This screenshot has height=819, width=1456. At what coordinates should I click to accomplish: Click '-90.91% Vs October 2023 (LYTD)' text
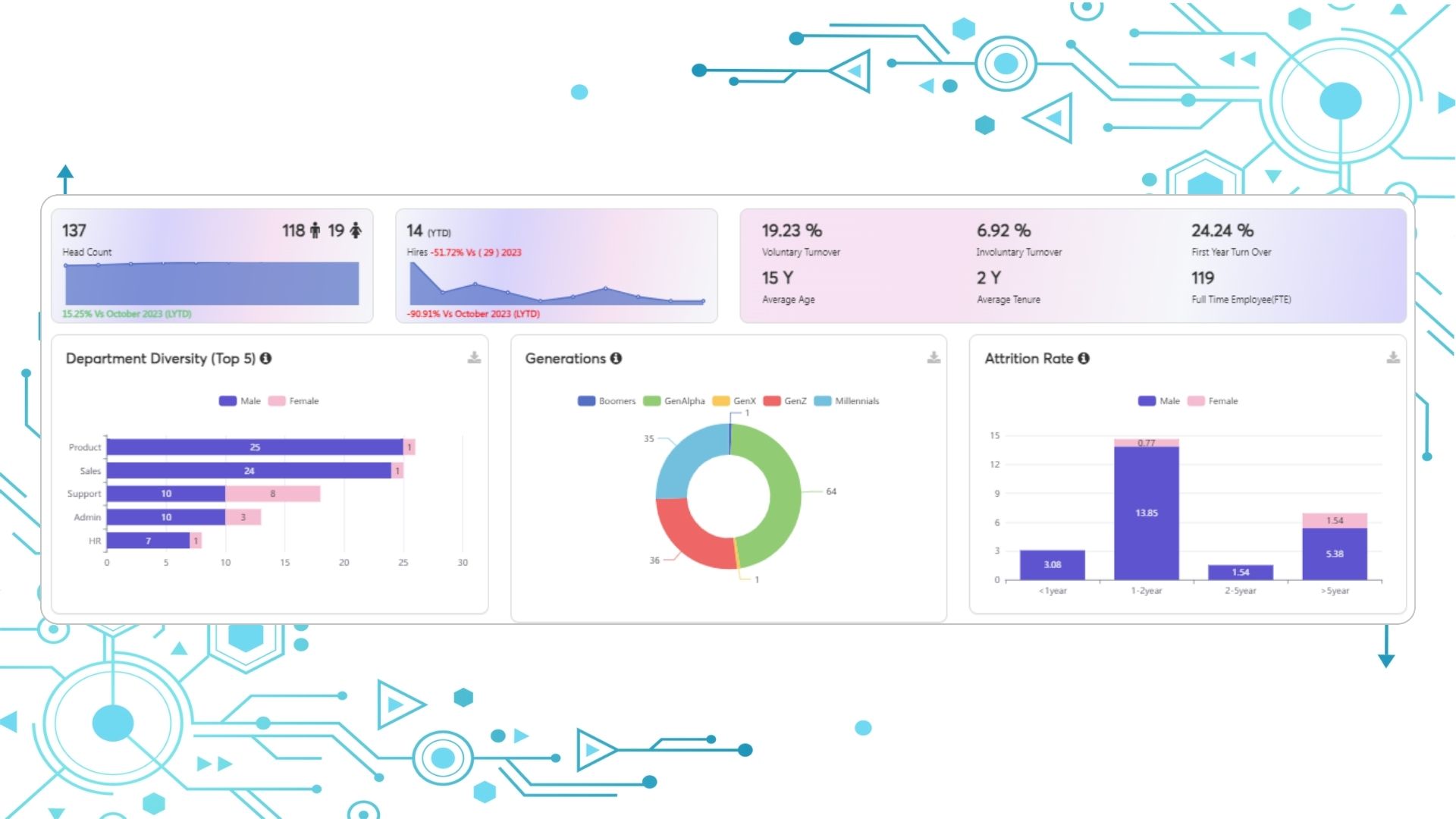[473, 314]
